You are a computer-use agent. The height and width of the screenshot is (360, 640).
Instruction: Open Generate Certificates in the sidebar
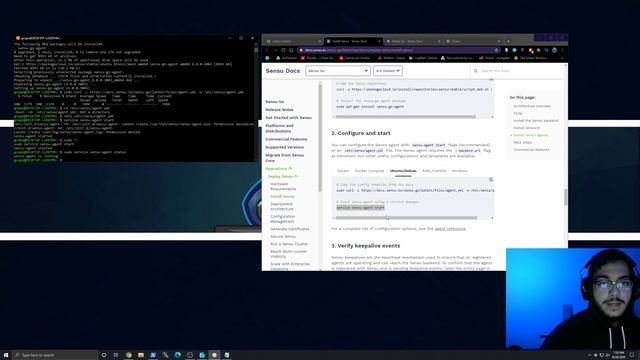pos(290,229)
